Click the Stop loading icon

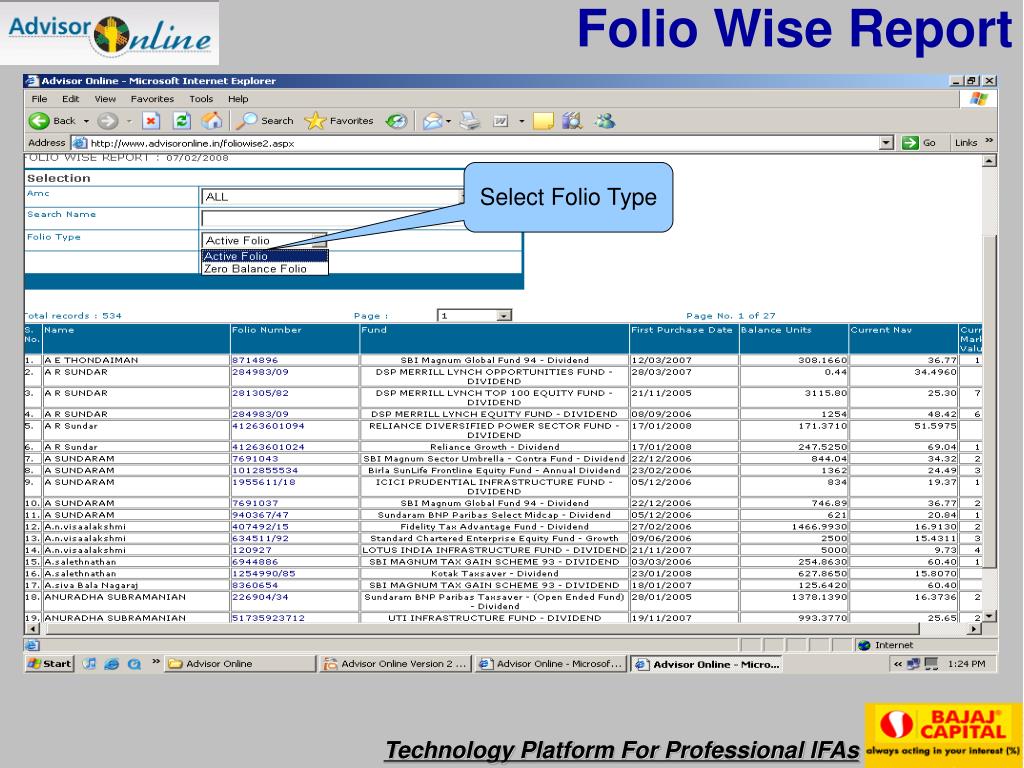pyautogui.click(x=151, y=121)
